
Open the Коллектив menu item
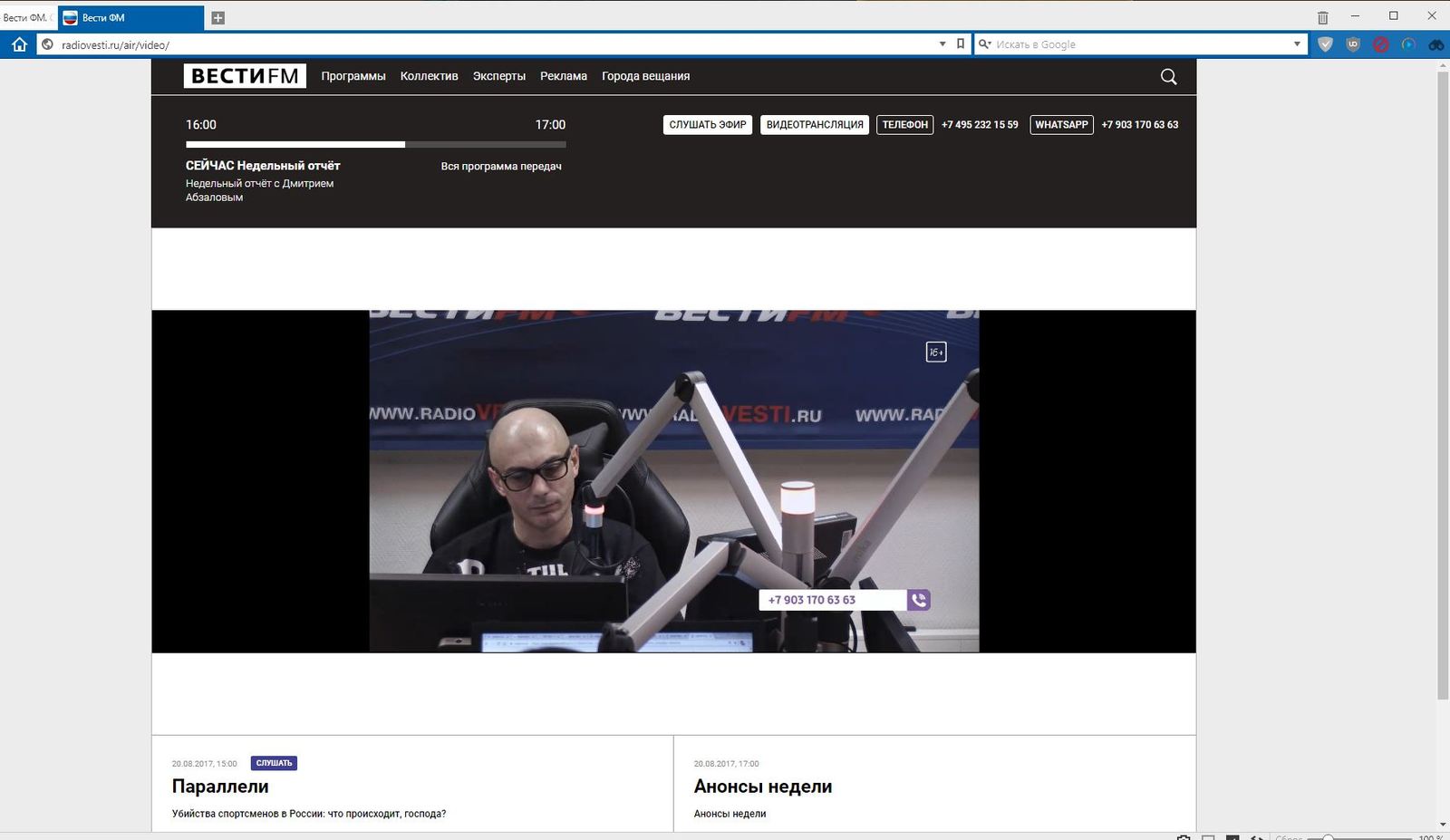(x=430, y=76)
